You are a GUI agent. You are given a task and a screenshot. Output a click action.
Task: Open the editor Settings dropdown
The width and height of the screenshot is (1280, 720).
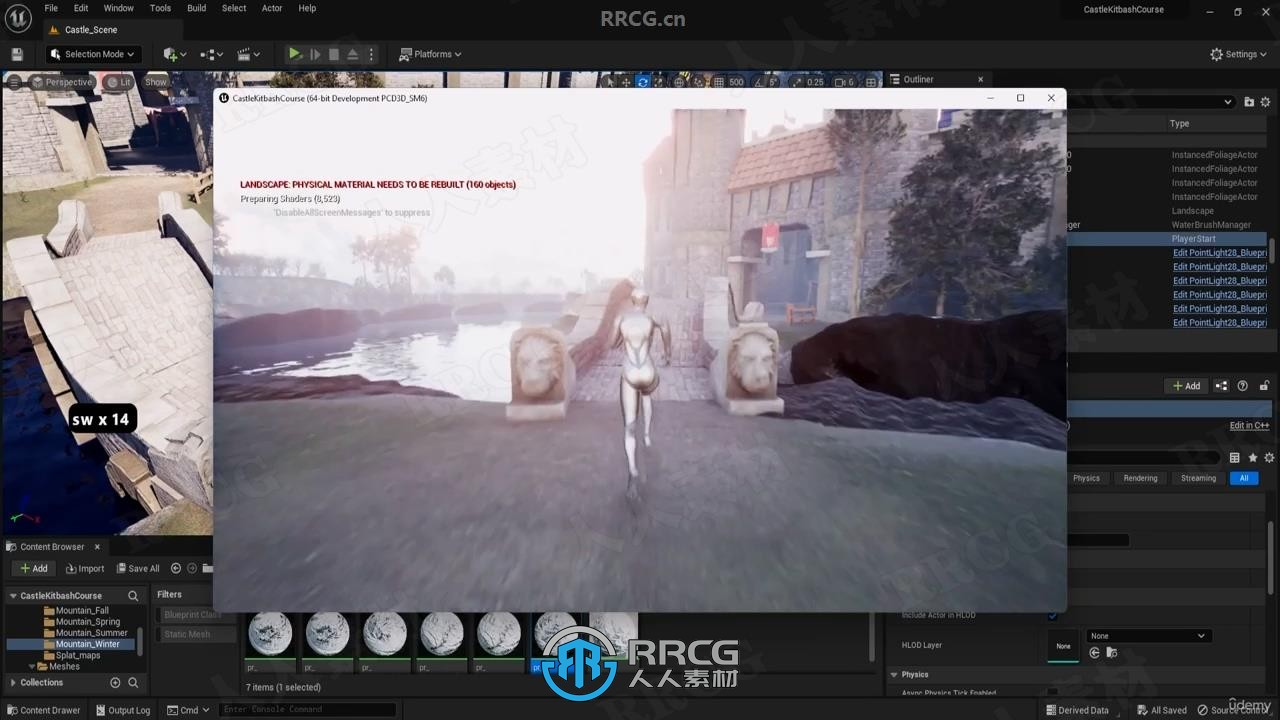[x=1239, y=54]
